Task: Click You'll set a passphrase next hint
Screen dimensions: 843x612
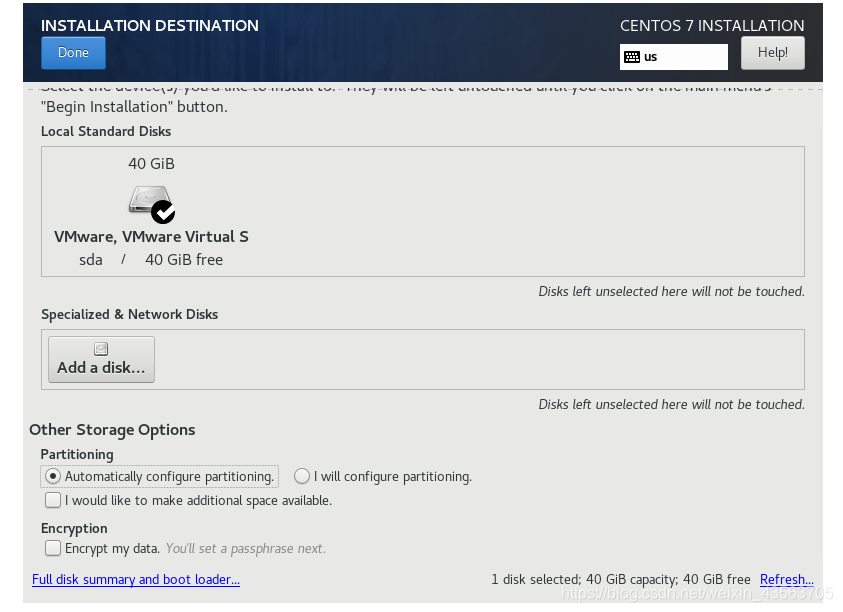Action: tap(245, 549)
